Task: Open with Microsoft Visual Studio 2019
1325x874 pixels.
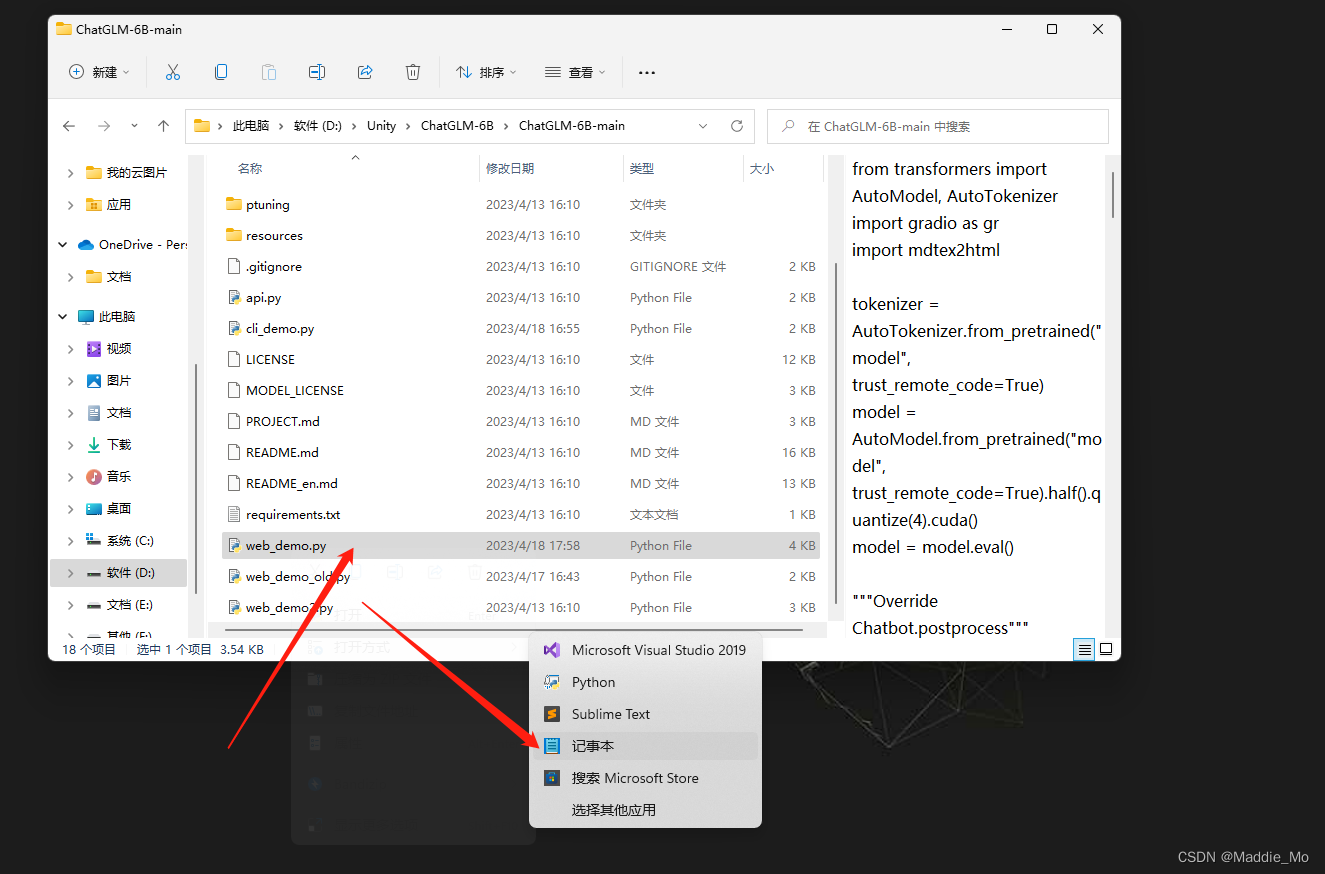Action: click(x=645, y=650)
